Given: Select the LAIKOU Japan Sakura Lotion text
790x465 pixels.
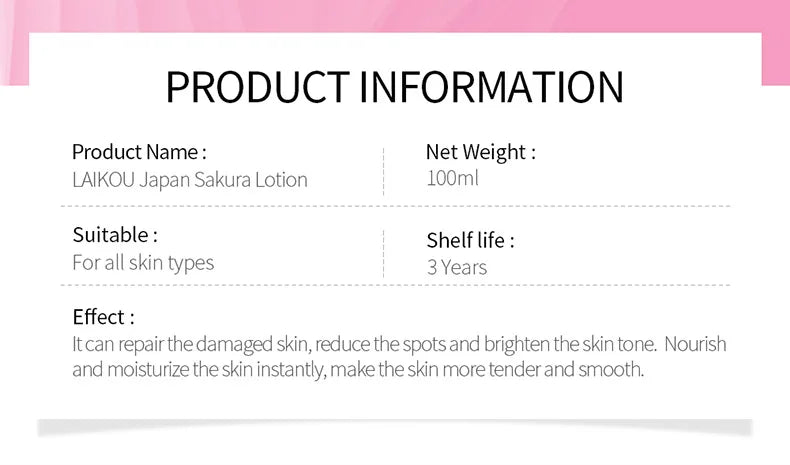Looking at the screenshot, I should pyautogui.click(x=190, y=181).
